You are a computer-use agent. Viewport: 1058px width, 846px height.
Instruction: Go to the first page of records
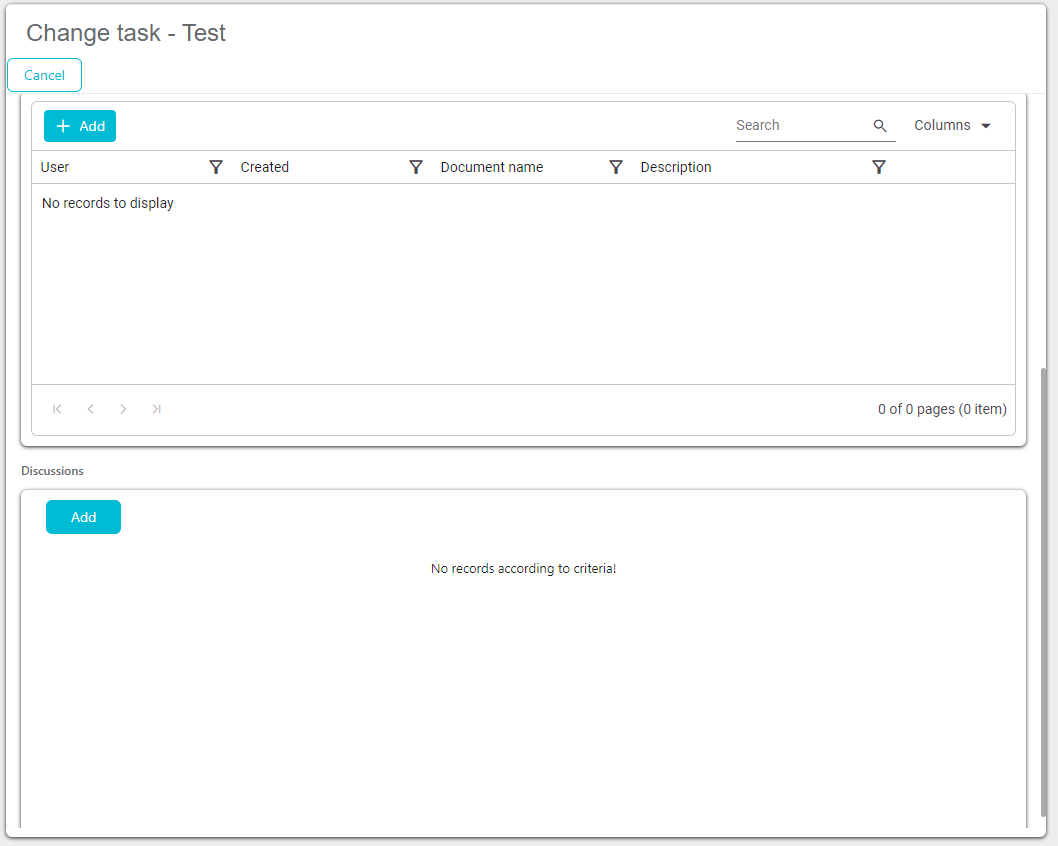[58, 409]
